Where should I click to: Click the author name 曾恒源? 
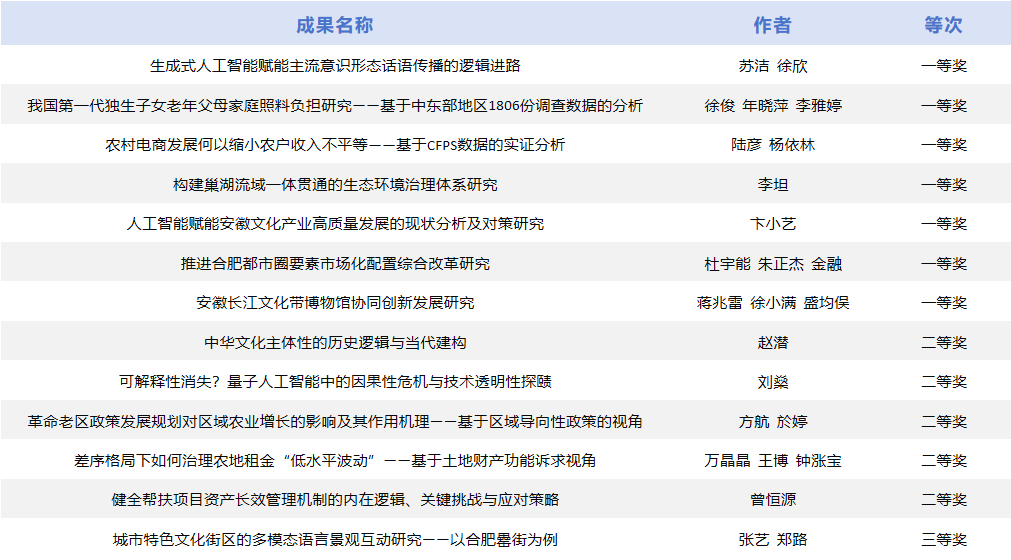click(772, 500)
